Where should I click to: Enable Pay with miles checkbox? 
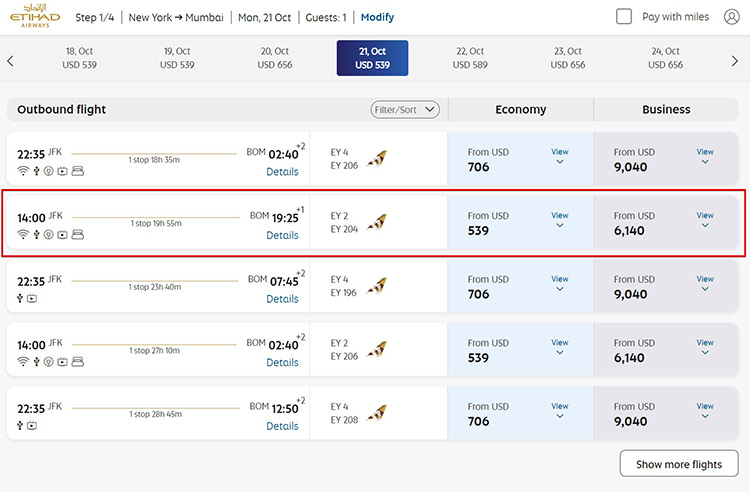click(x=624, y=17)
